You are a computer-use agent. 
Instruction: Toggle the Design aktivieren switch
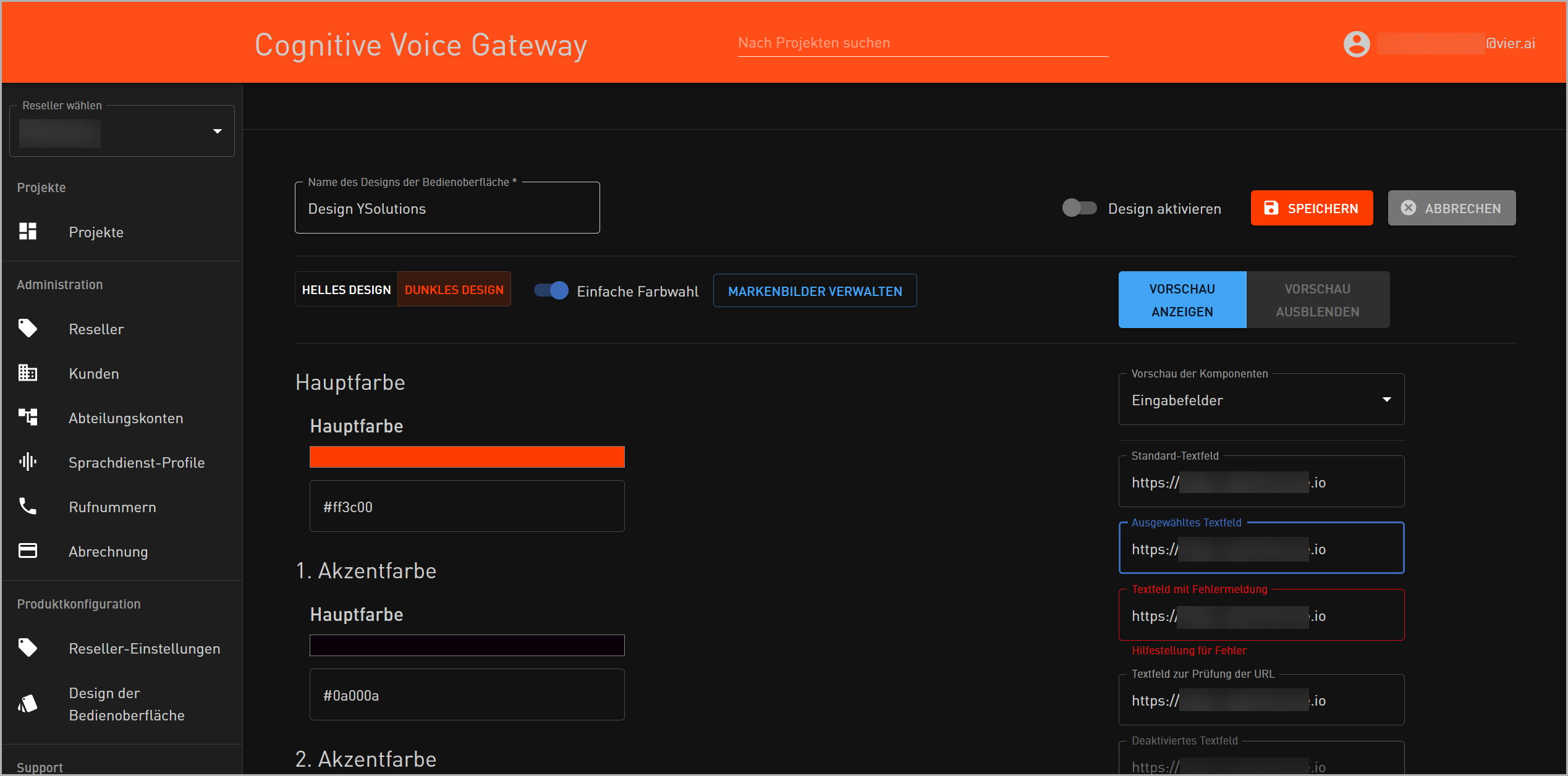pos(1079,208)
